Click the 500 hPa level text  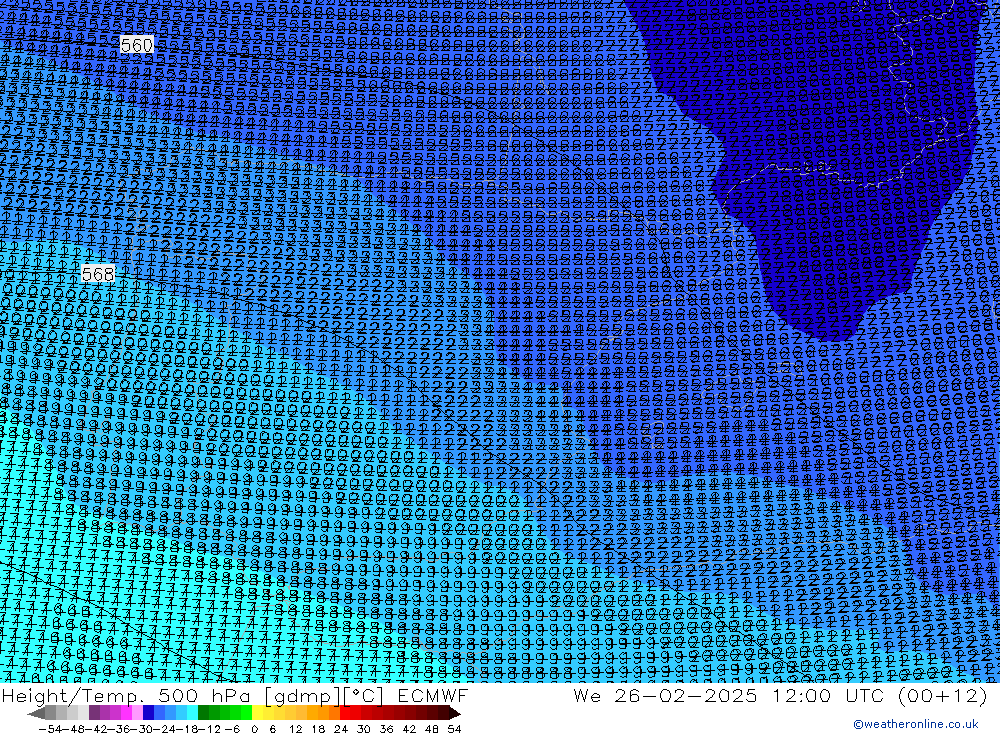[203, 695]
